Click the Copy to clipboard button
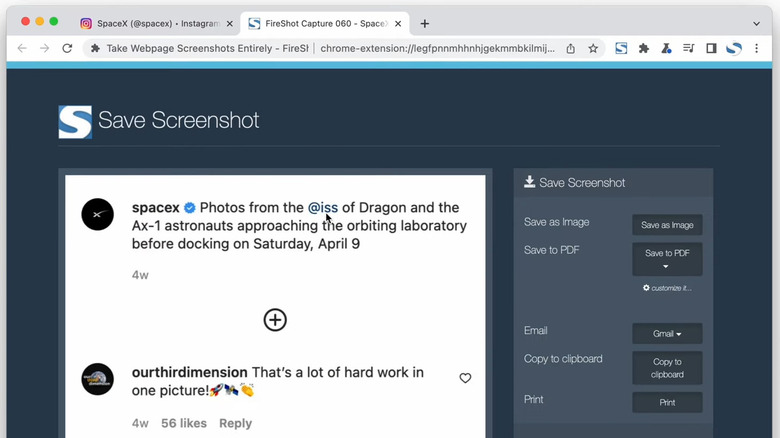The image size is (780, 438). pos(667,368)
